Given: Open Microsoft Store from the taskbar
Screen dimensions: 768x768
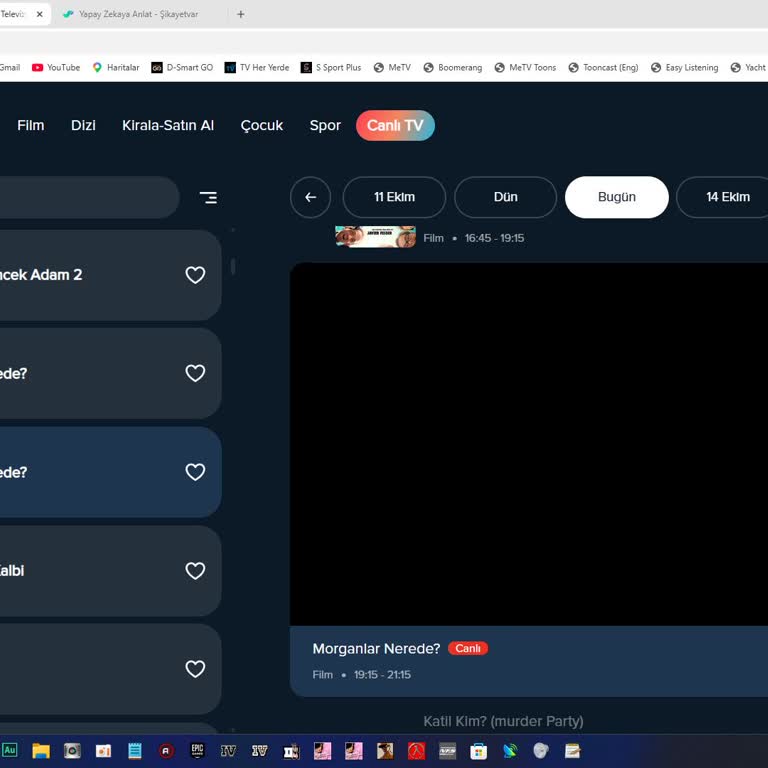Looking at the screenshot, I should coord(479,750).
